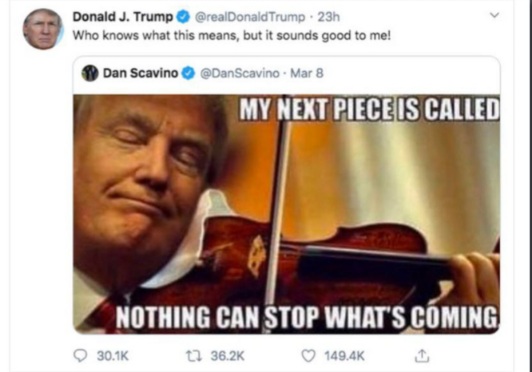This screenshot has width=532, height=372.
Task: Retweet using the retweet arrows icon
Action: point(194,356)
